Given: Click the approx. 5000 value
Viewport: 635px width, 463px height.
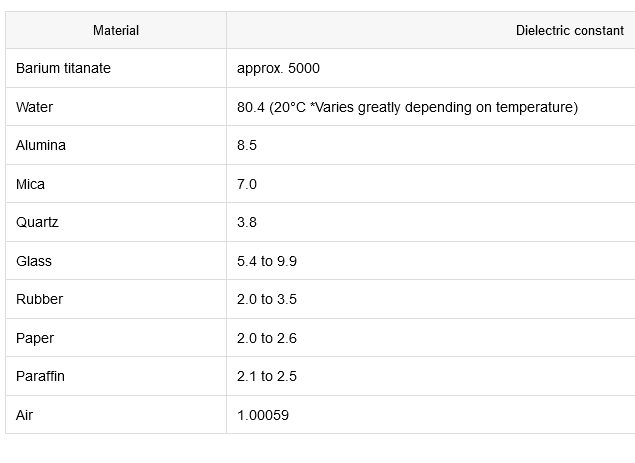Looking at the screenshot, I should [x=278, y=69].
